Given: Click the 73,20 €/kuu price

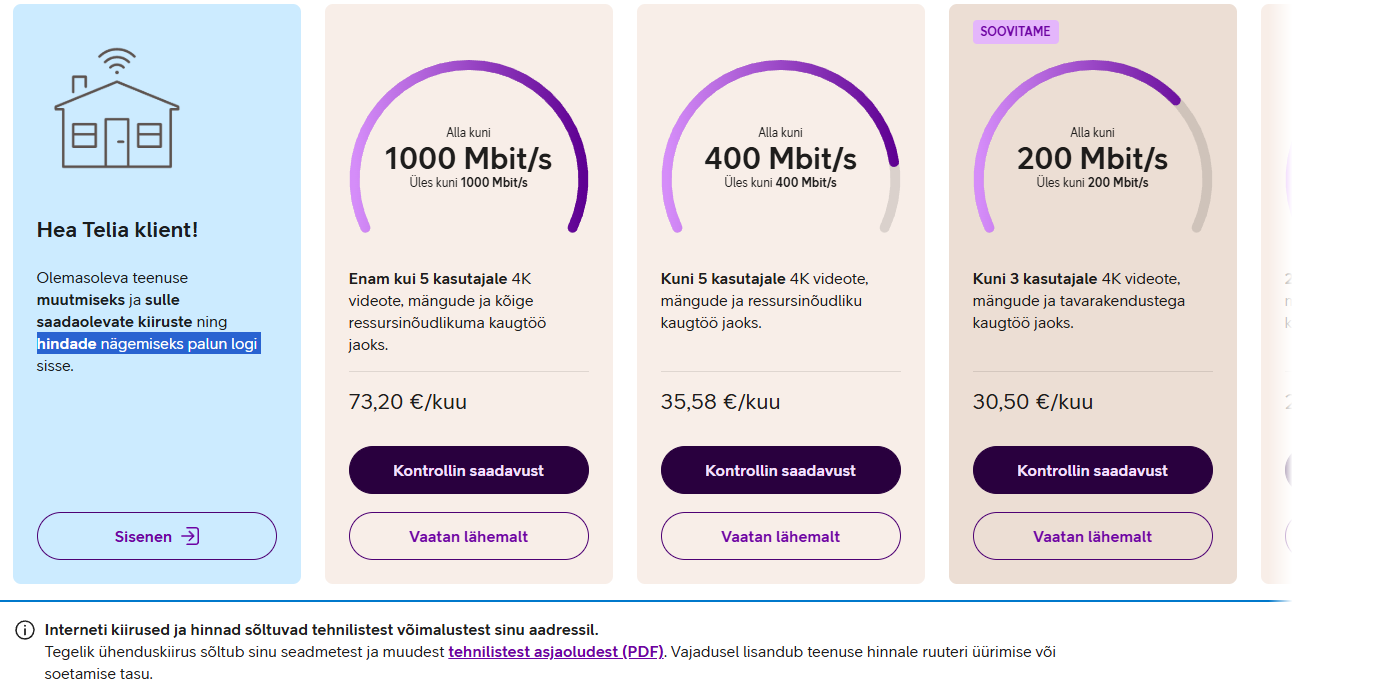Looking at the screenshot, I should pos(407,402).
